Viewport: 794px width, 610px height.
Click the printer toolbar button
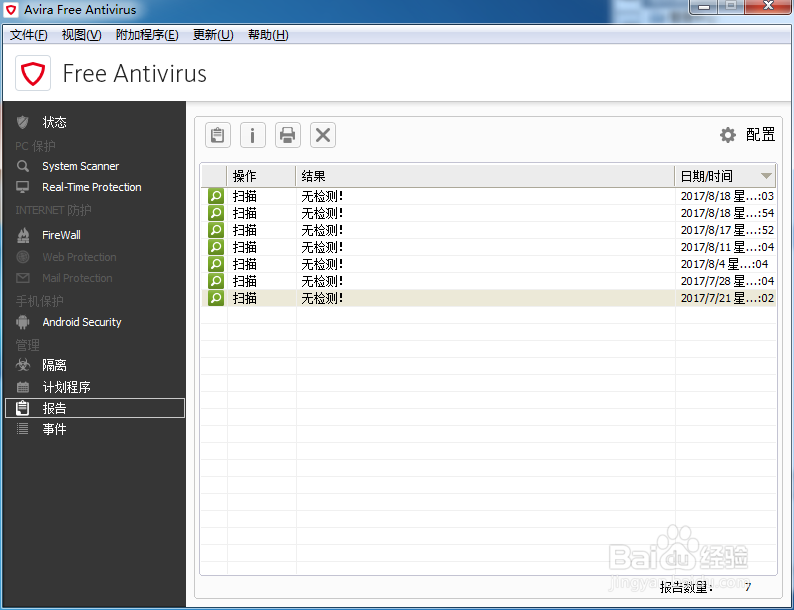tap(288, 135)
